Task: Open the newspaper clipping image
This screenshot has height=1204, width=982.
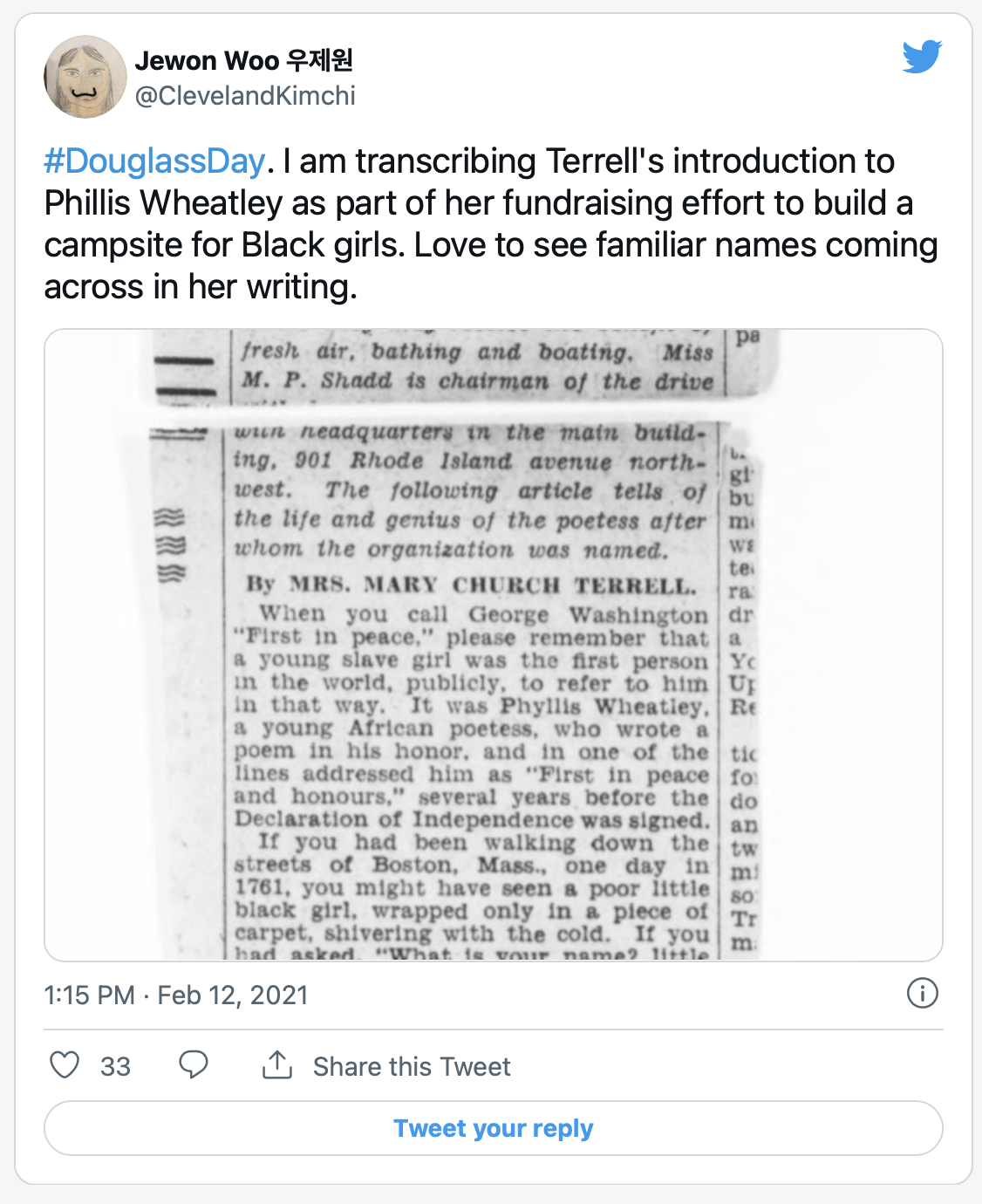Action: pyautogui.click(x=494, y=646)
